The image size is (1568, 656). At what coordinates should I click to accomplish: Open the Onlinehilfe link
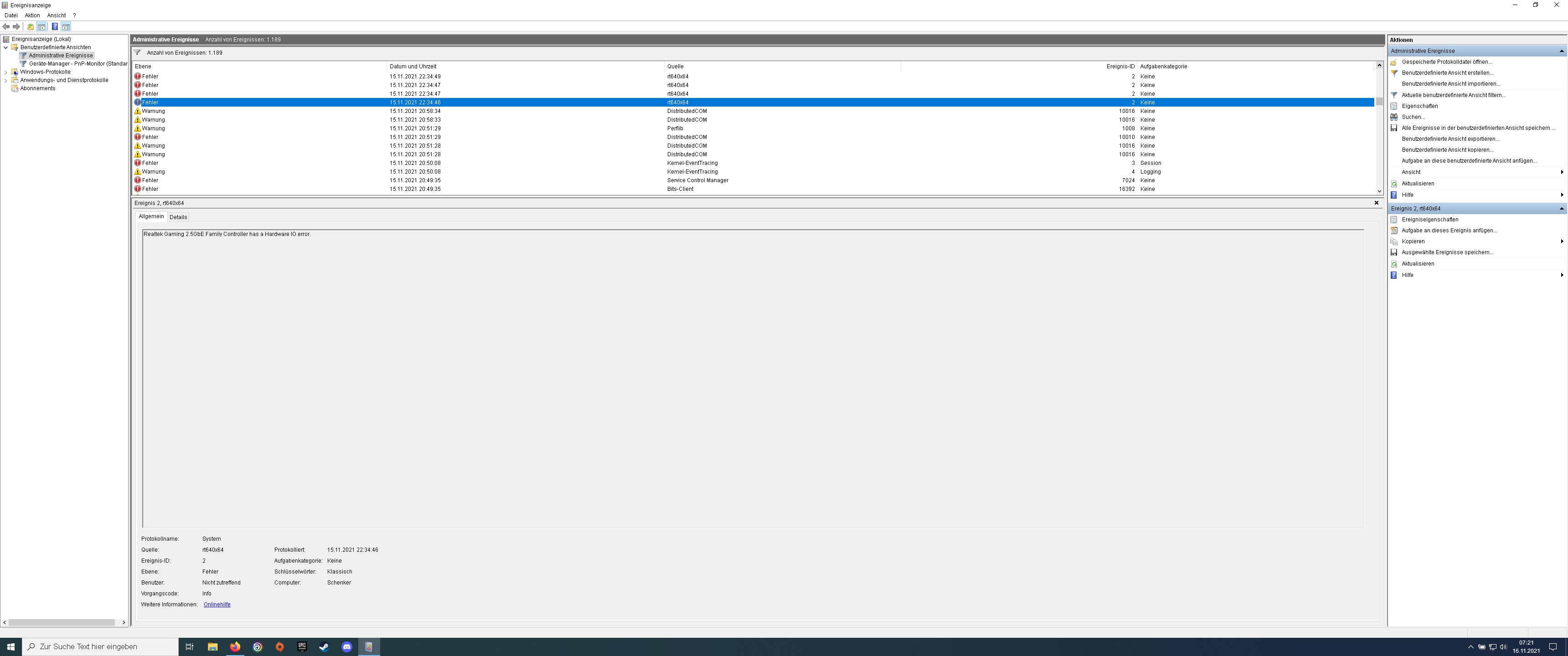pyautogui.click(x=217, y=604)
